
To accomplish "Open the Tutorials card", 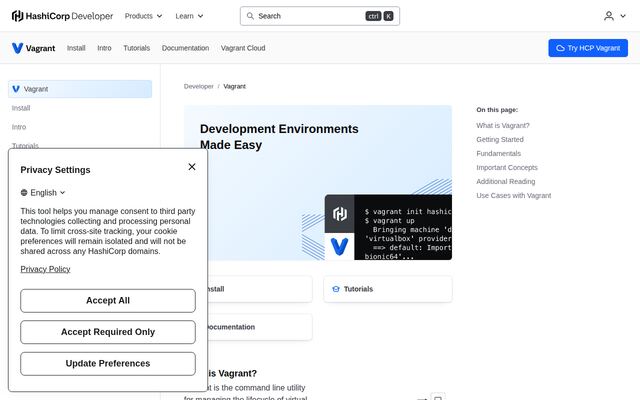I will (x=388, y=289).
